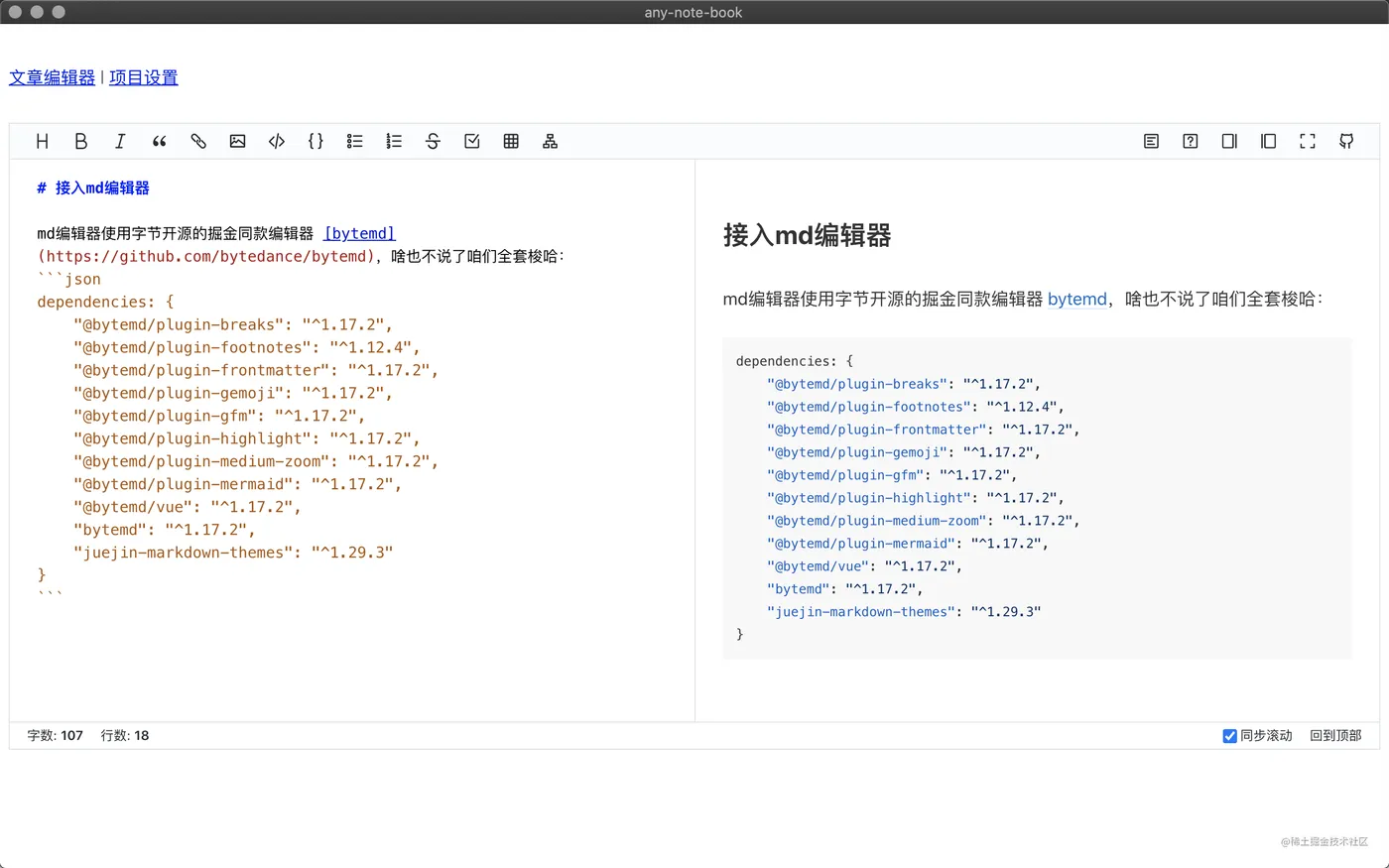Click the plugin-footnotes line in the editor
This screenshot has width=1389, height=868.
pos(247,347)
